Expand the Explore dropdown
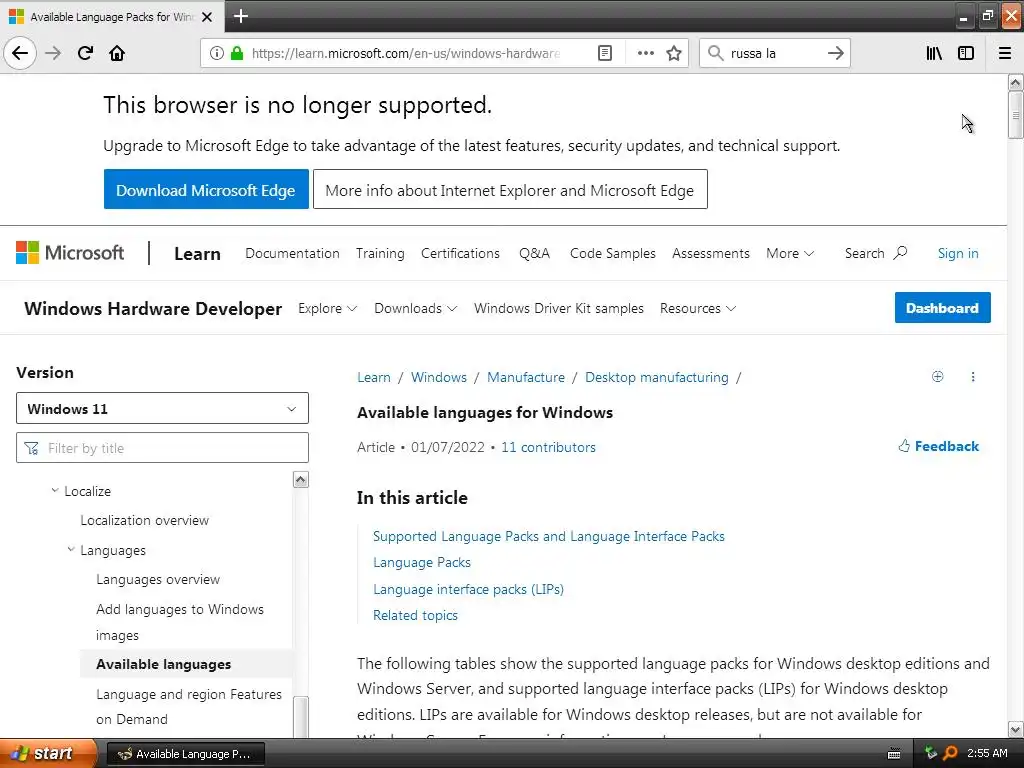1024x768 pixels. tap(327, 308)
